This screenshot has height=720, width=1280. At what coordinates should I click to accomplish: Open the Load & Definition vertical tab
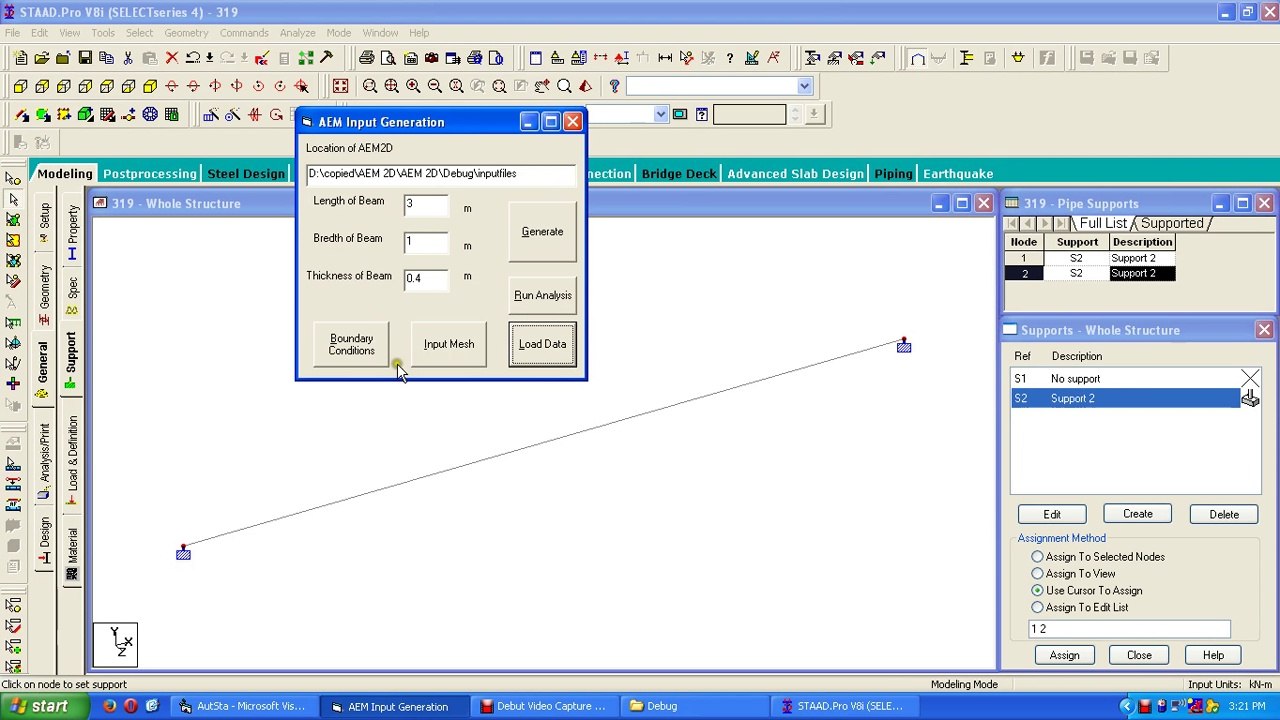pyautogui.click(x=72, y=459)
